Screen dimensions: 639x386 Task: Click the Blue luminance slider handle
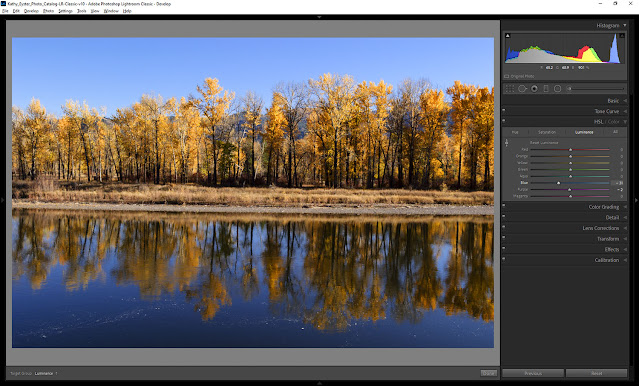pyautogui.click(x=558, y=183)
